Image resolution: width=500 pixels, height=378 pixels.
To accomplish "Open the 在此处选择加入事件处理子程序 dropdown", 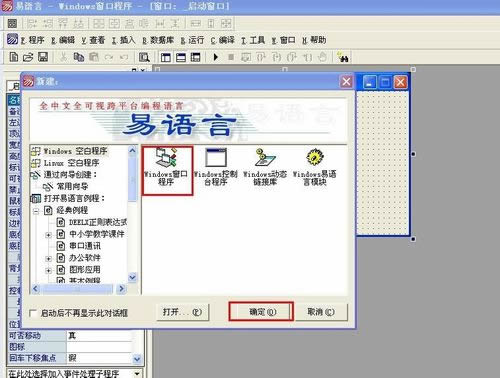I will [x=137, y=374].
